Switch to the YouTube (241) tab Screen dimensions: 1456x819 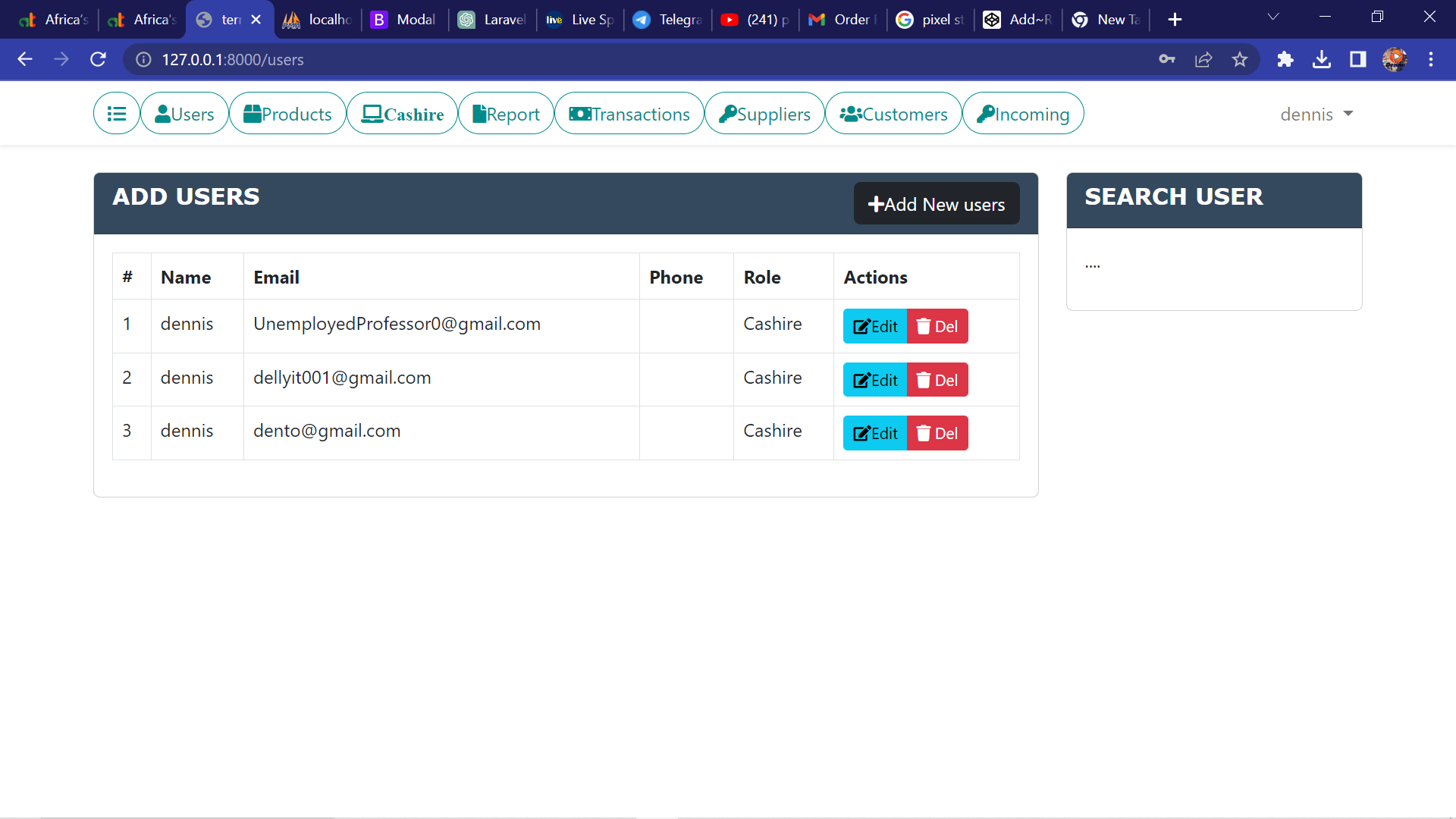click(x=755, y=20)
